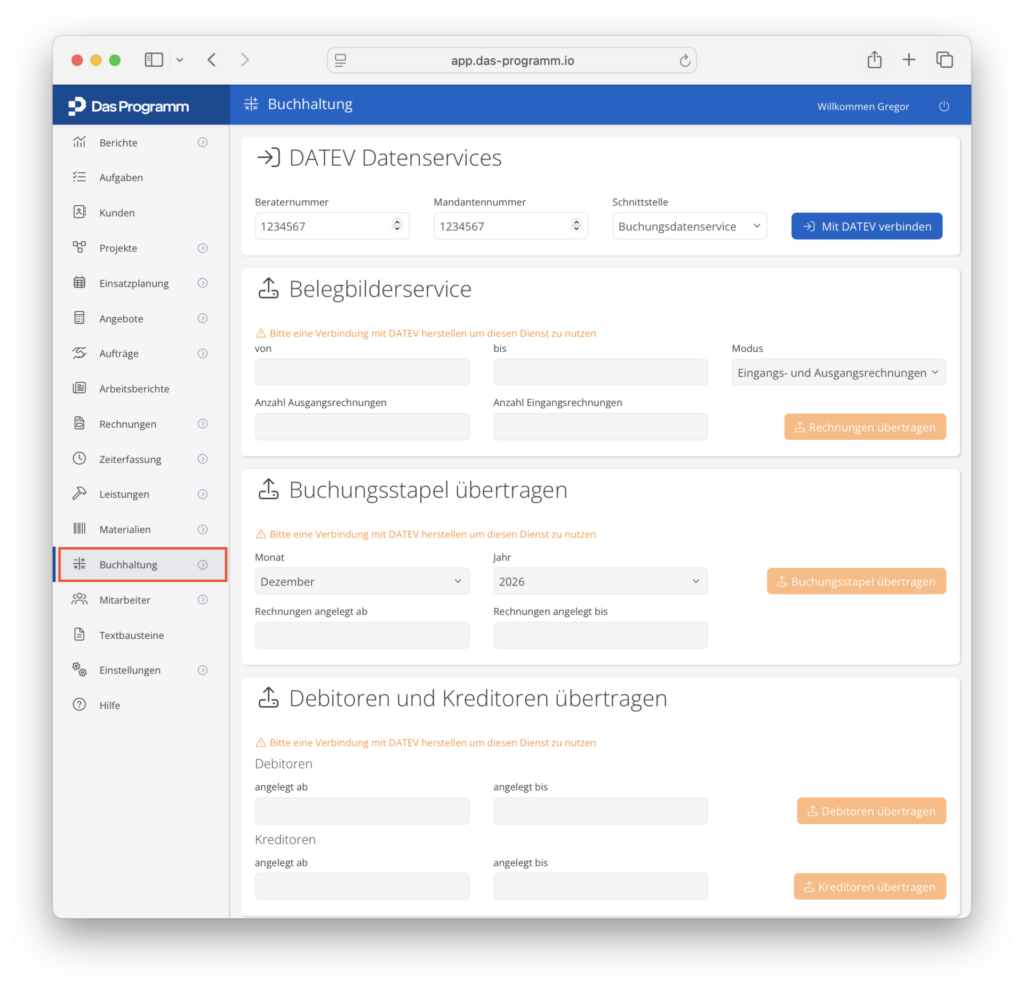
Task: Click the Hilfe question mark icon
Action: [79, 705]
